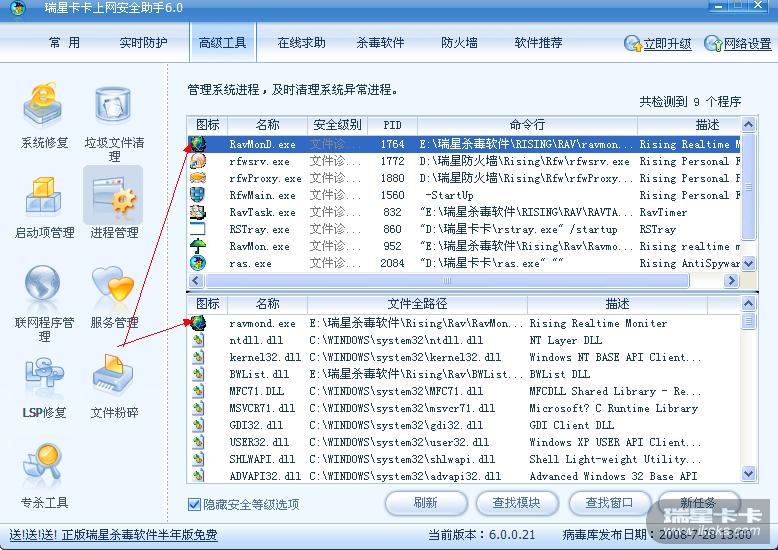The width and height of the screenshot is (778, 550).
Task: Select the 进程管理 process manager icon
Action: point(114,196)
